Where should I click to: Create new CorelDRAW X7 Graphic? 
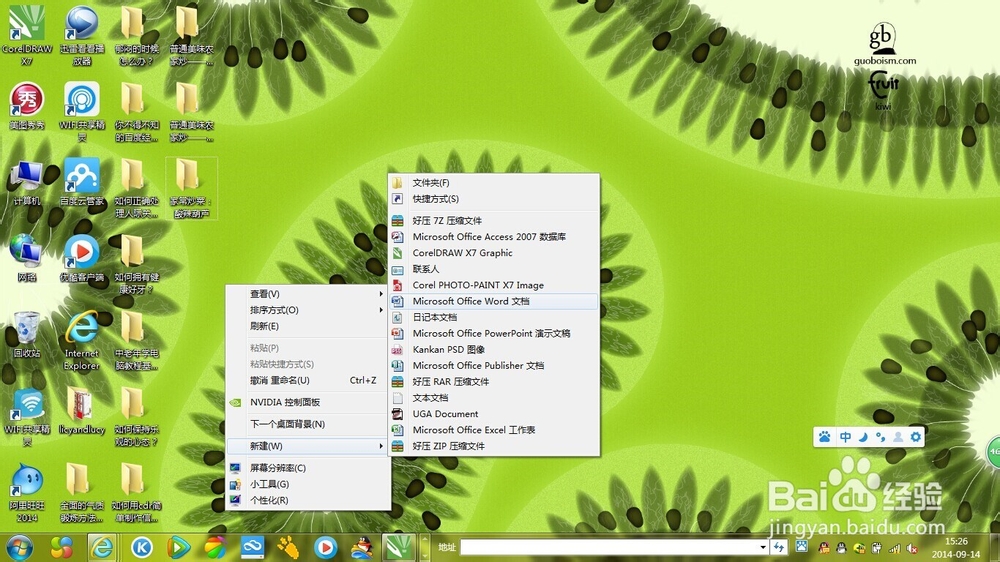(494, 253)
